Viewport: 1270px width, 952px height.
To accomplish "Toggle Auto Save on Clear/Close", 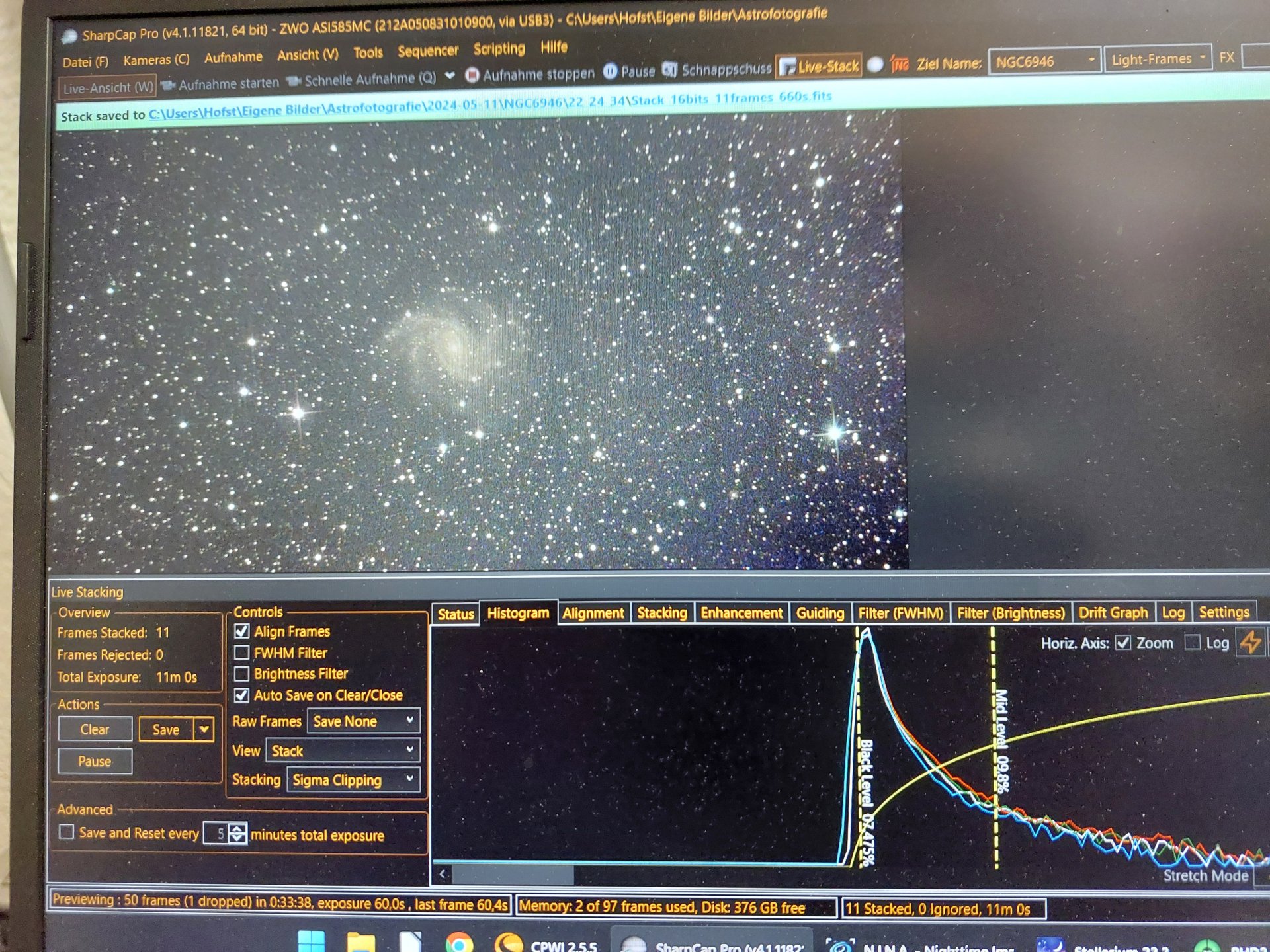I will point(242,695).
